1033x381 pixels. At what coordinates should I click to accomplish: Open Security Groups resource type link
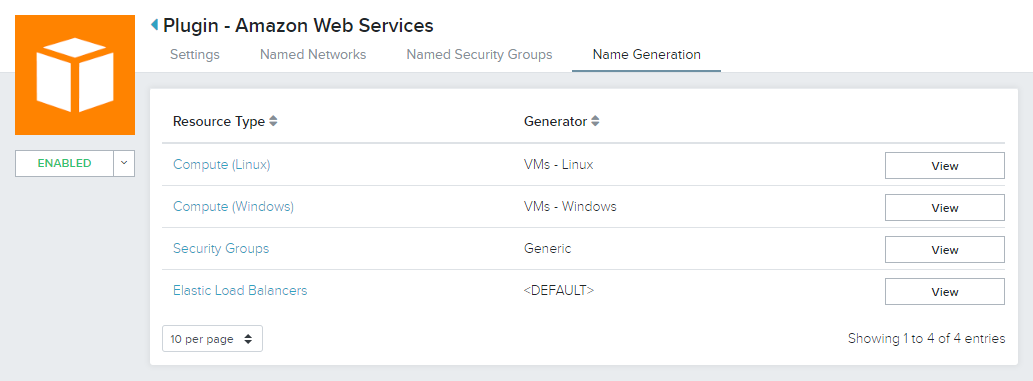[221, 249]
